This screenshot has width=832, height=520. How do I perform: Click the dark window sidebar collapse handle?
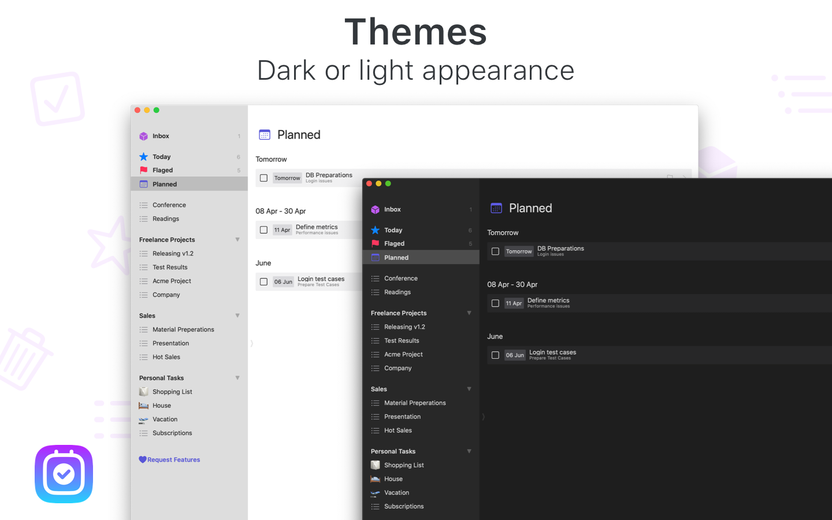tap(483, 417)
